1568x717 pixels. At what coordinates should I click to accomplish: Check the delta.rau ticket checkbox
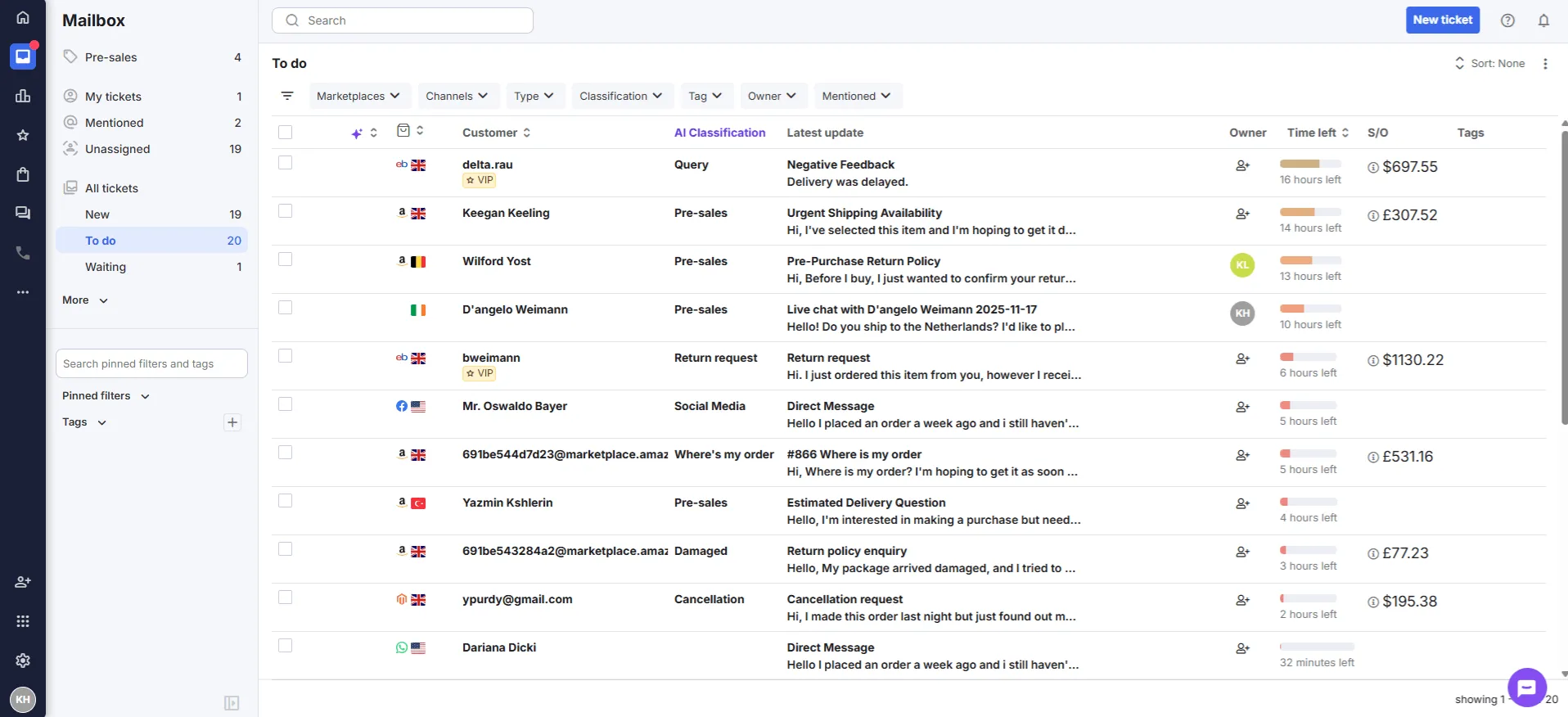click(x=285, y=163)
